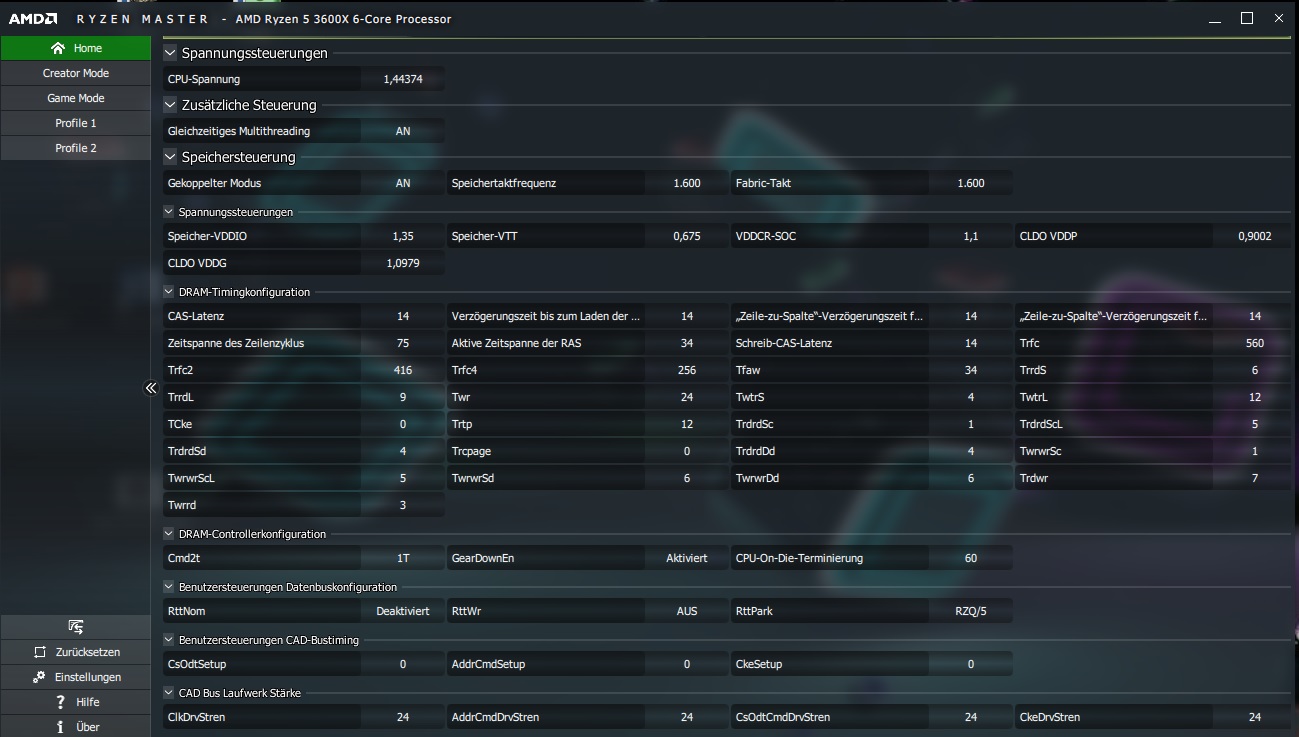Click the VDDCR-SOC value 1,1
Screen dimensions: 1299x737
(x=971, y=237)
